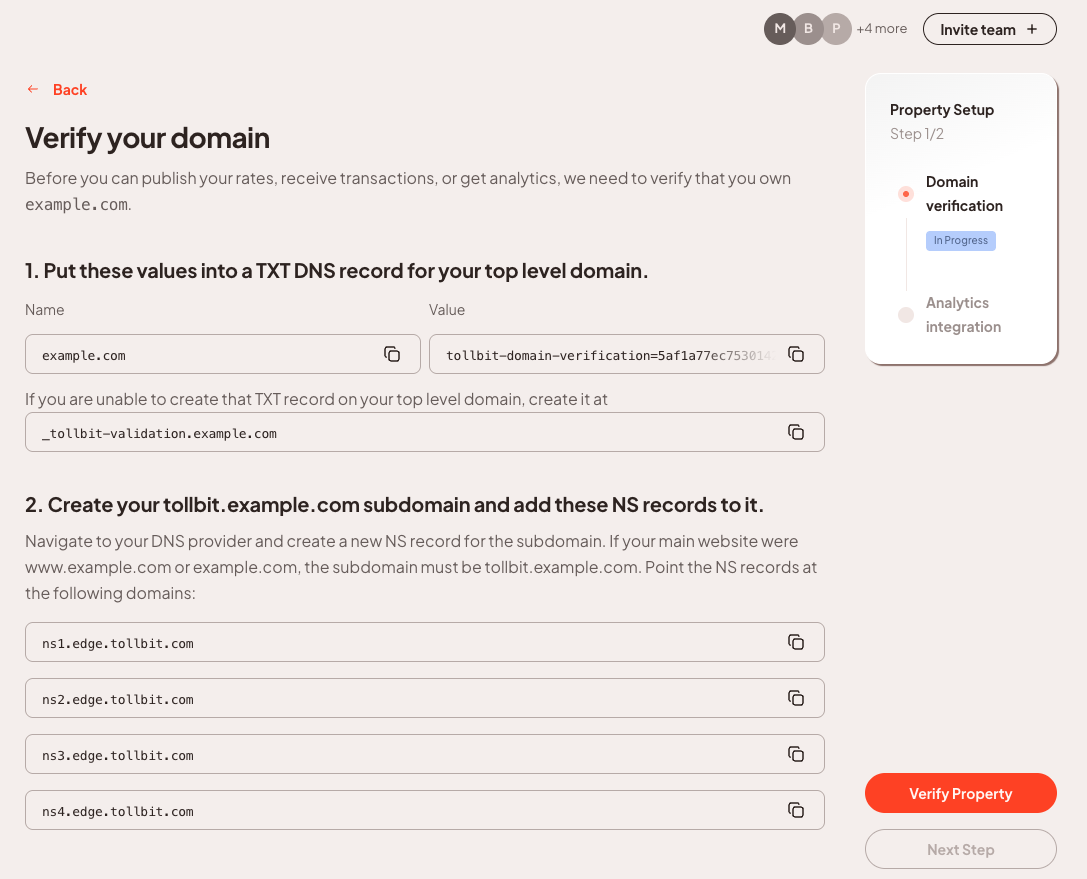The width and height of the screenshot is (1087, 879).
Task: Click the _tollbit-validation.example.com field
Action: click(x=425, y=432)
